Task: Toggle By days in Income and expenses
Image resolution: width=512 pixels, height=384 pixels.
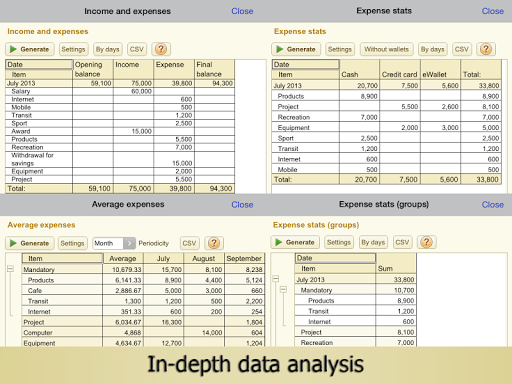Action: point(107,49)
